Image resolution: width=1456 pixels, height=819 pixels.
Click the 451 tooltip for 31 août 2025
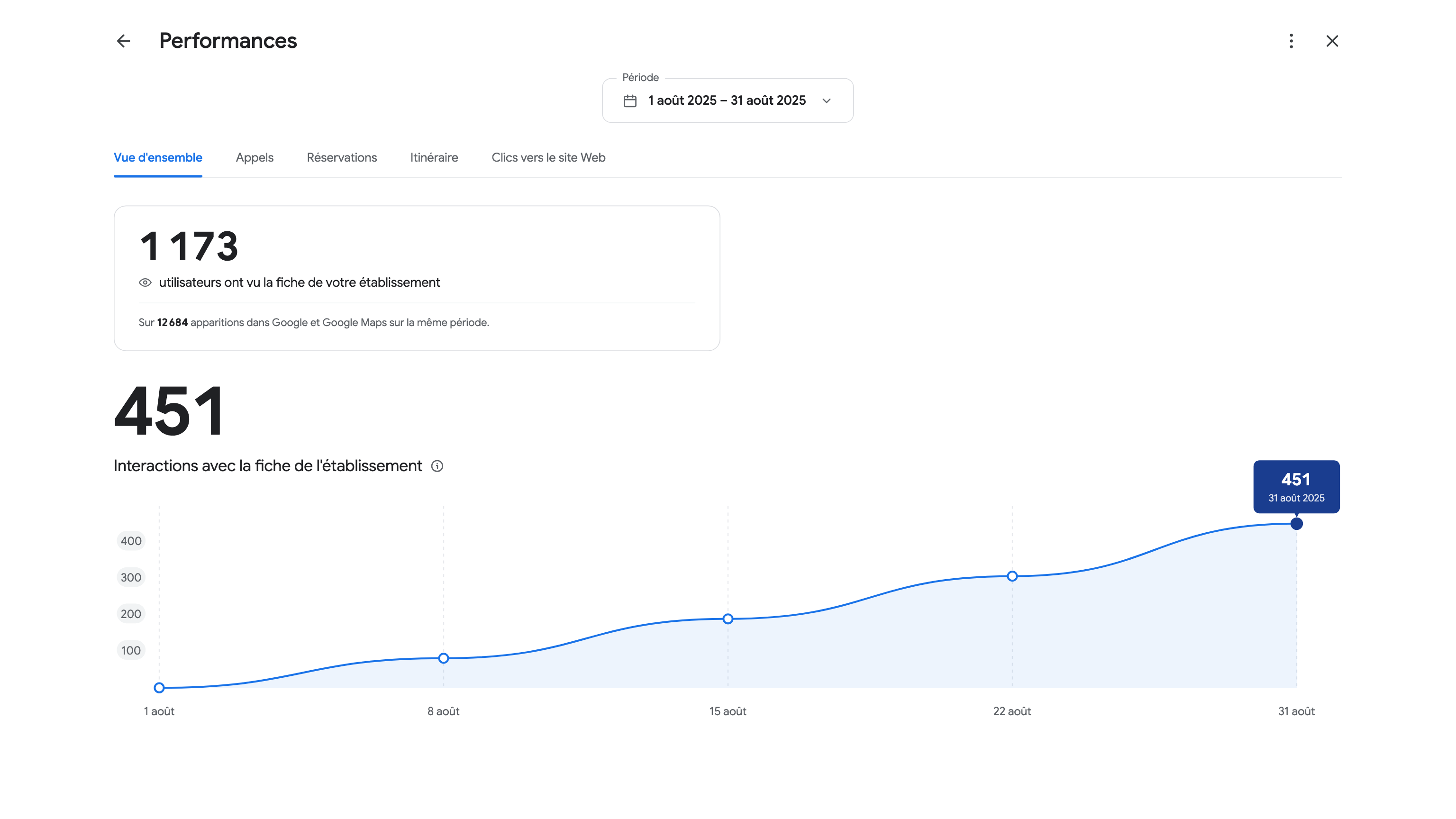[1296, 487]
